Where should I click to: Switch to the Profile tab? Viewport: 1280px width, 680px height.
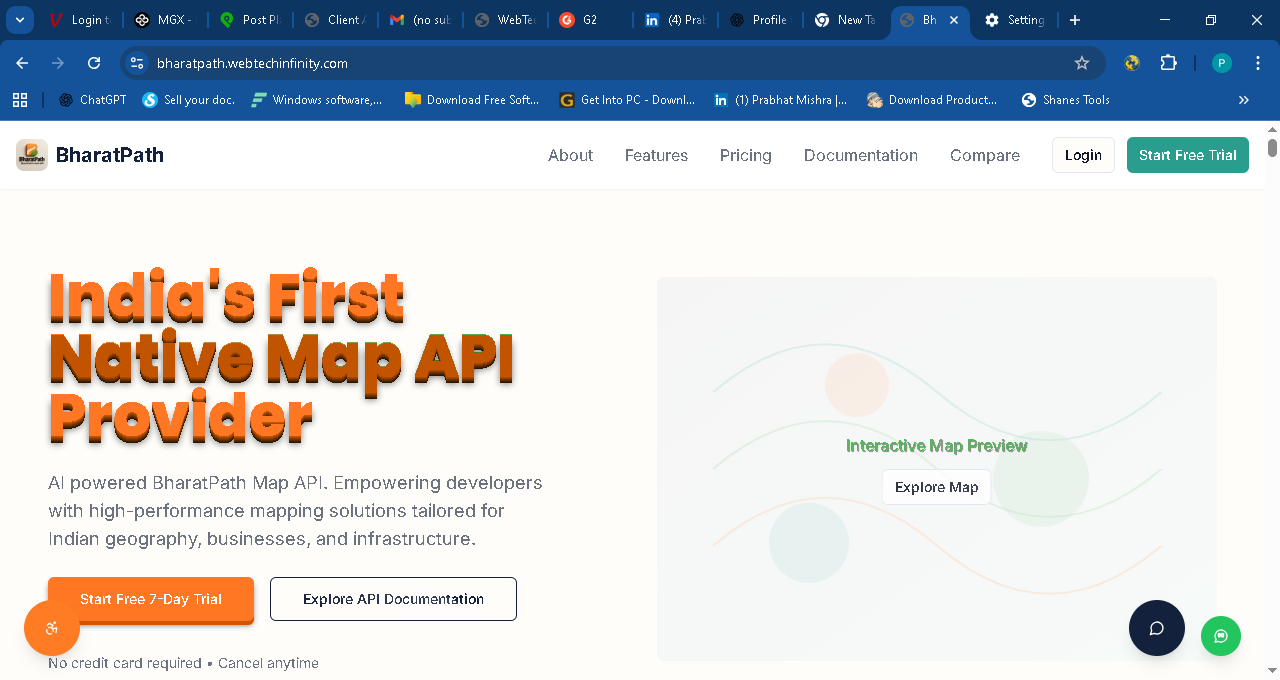click(x=760, y=20)
